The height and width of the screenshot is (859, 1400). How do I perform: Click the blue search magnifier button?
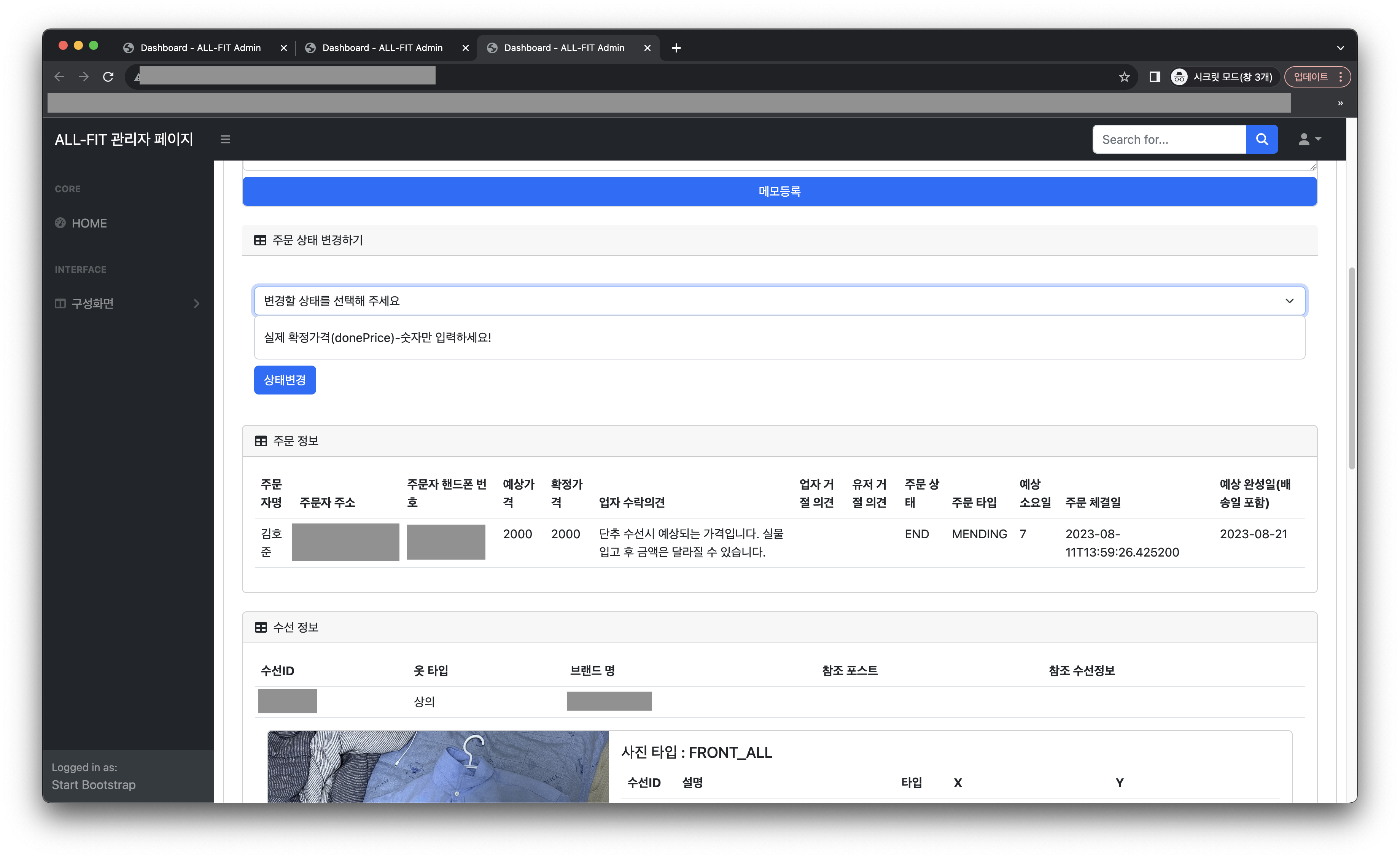(x=1262, y=139)
